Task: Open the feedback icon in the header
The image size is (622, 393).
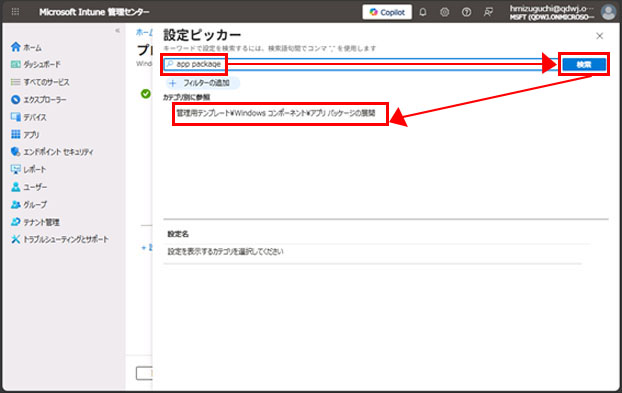Action: [488, 12]
